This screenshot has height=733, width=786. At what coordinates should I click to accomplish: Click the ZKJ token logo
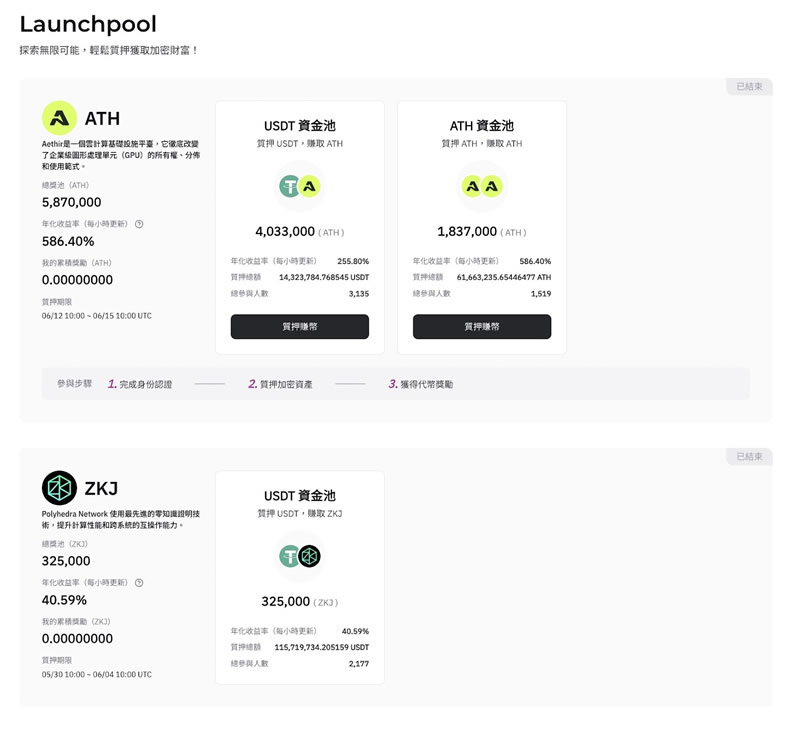click(x=59, y=488)
